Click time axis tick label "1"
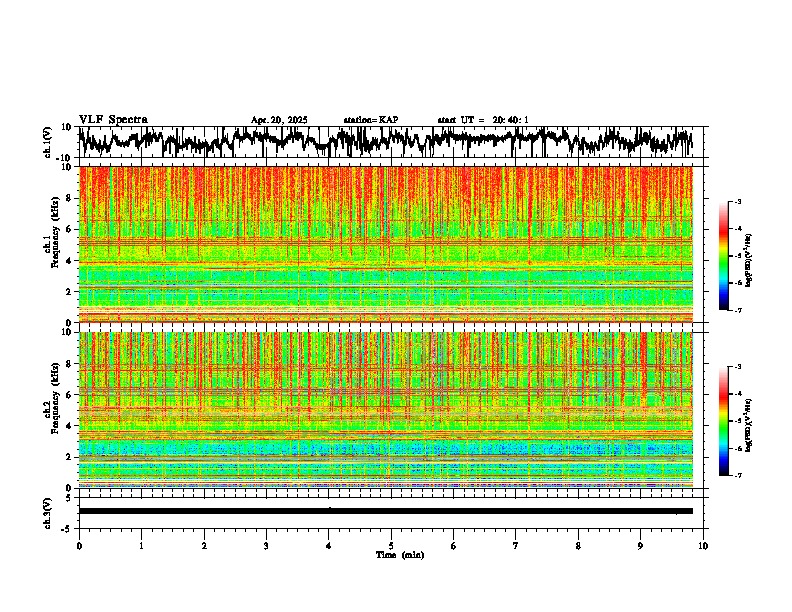The width and height of the screenshot is (792, 612). pyautogui.click(x=141, y=546)
